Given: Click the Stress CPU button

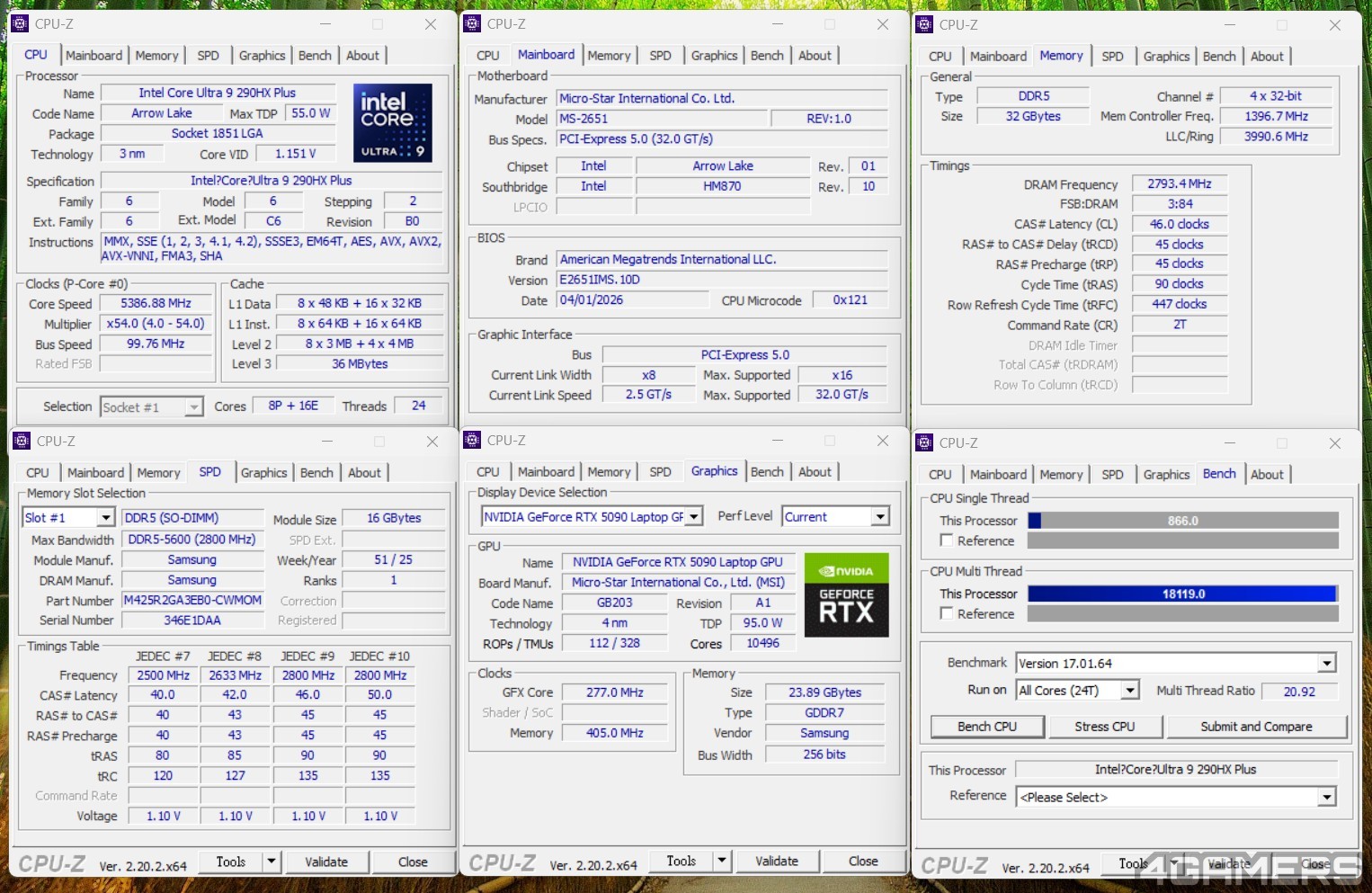Looking at the screenshot, I should tap(1104, 727).
